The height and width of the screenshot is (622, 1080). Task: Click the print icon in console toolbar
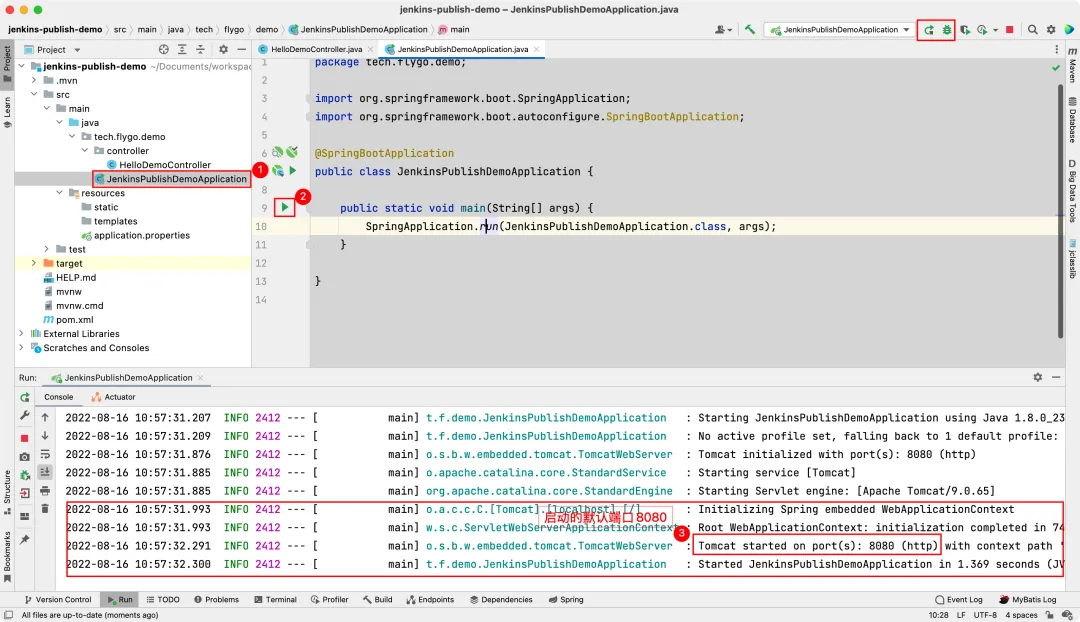[x=45, y=490]
